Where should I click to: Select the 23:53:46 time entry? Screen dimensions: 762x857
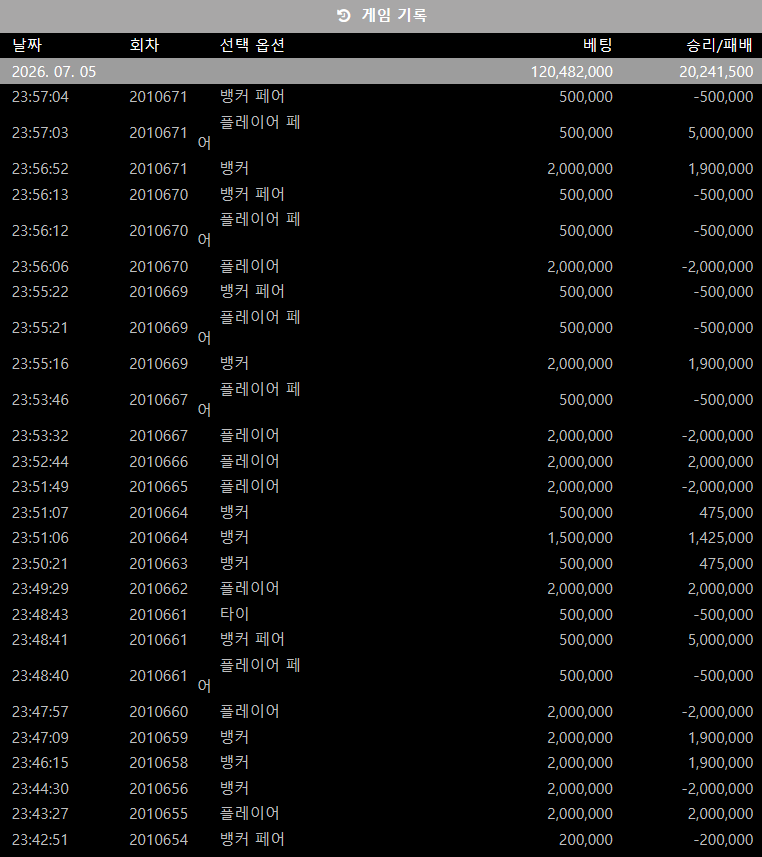click(x=40, y=400)
